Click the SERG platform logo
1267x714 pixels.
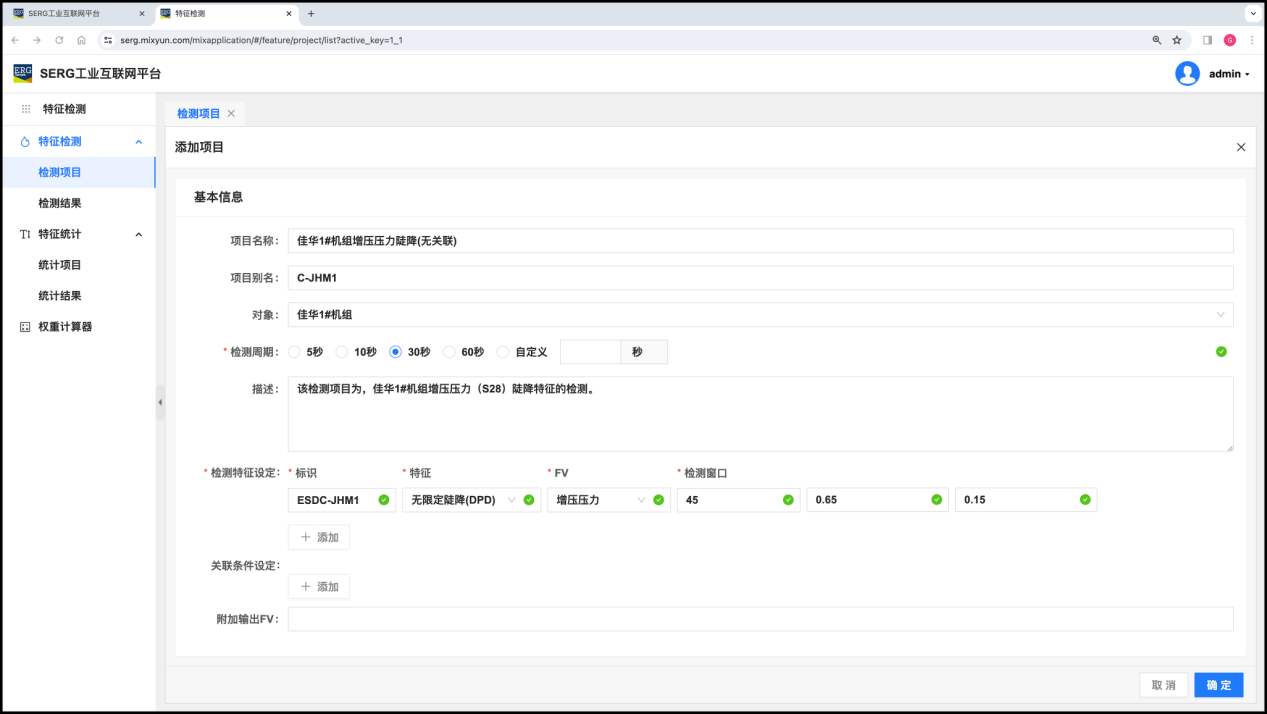[x=22, y=74]
